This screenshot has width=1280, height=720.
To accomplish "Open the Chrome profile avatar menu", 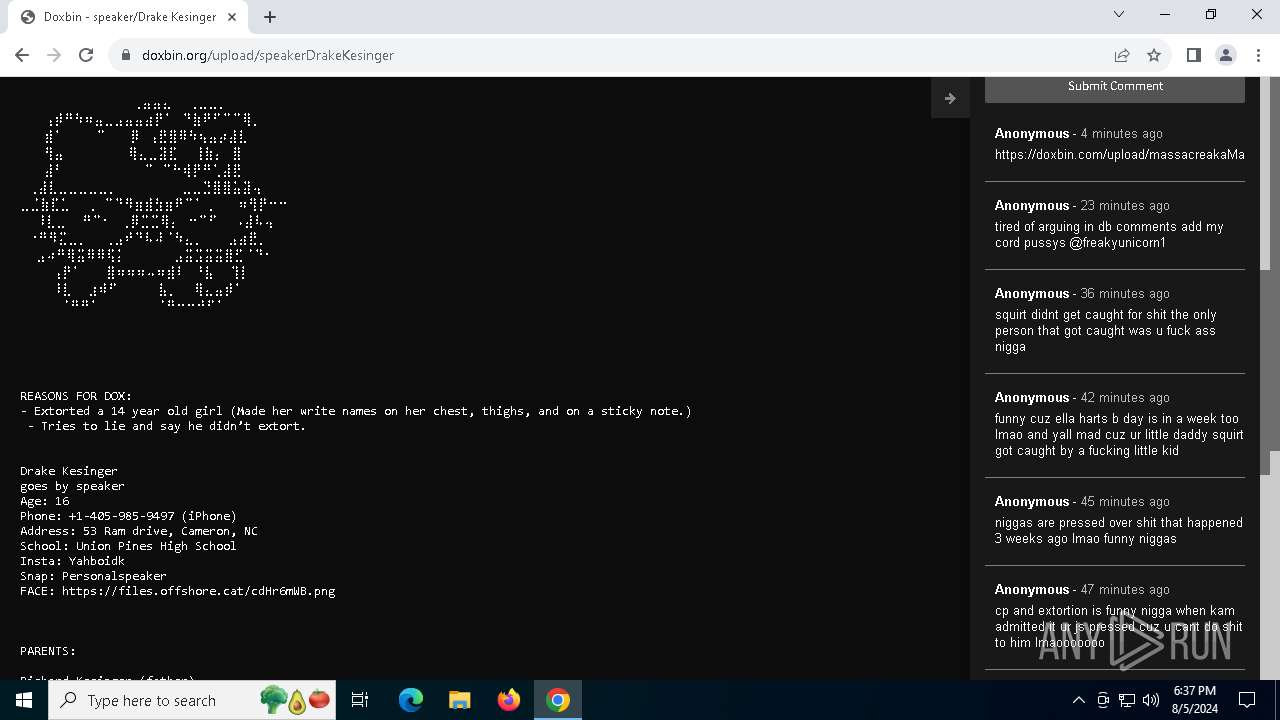I will [x=1226, y=55].
